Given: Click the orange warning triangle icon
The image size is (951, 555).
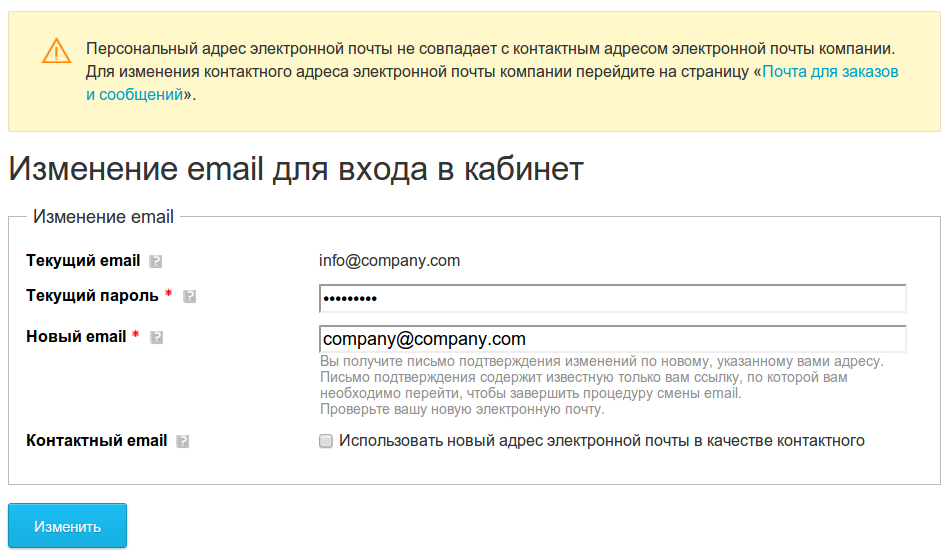Looking at the screenshot, I should (x=56, y=51).
